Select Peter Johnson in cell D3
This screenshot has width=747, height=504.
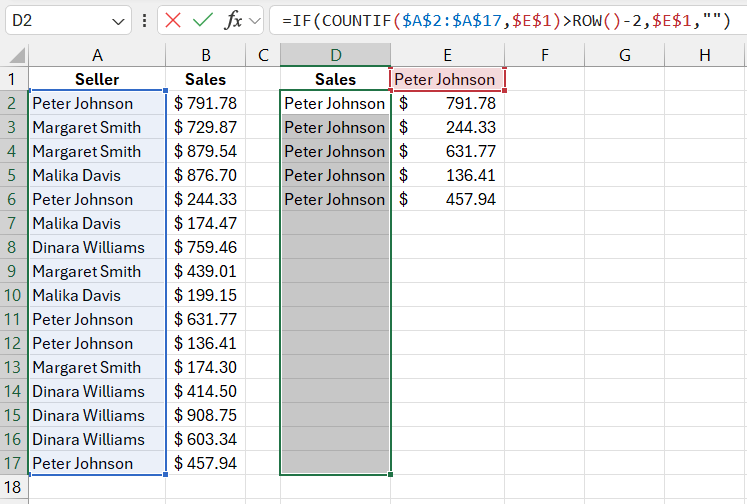pyautogui.click(x=335, y=127)
